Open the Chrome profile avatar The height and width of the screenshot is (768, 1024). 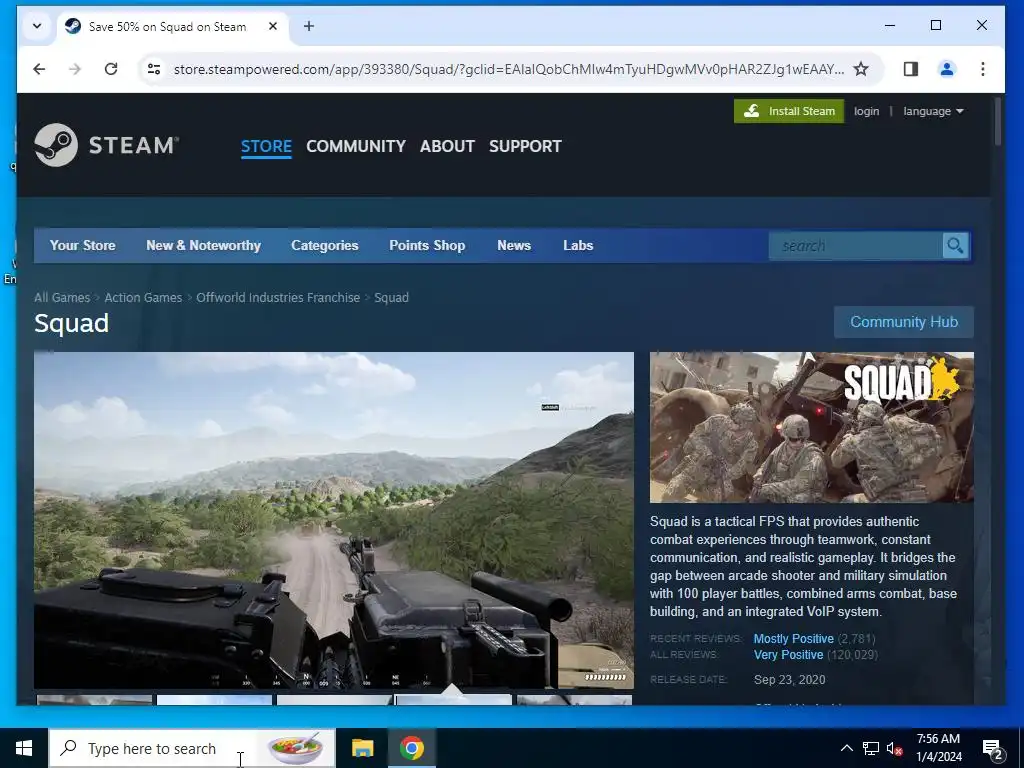947,69
